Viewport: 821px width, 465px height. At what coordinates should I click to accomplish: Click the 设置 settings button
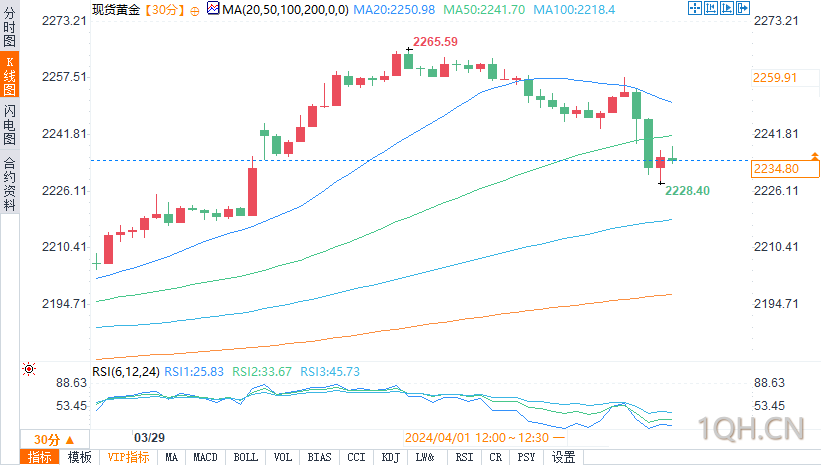[563, 457]
